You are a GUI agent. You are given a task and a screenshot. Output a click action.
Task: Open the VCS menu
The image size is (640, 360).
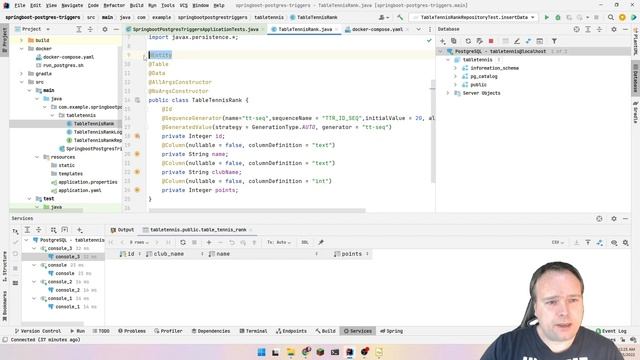tap(184, 6)
